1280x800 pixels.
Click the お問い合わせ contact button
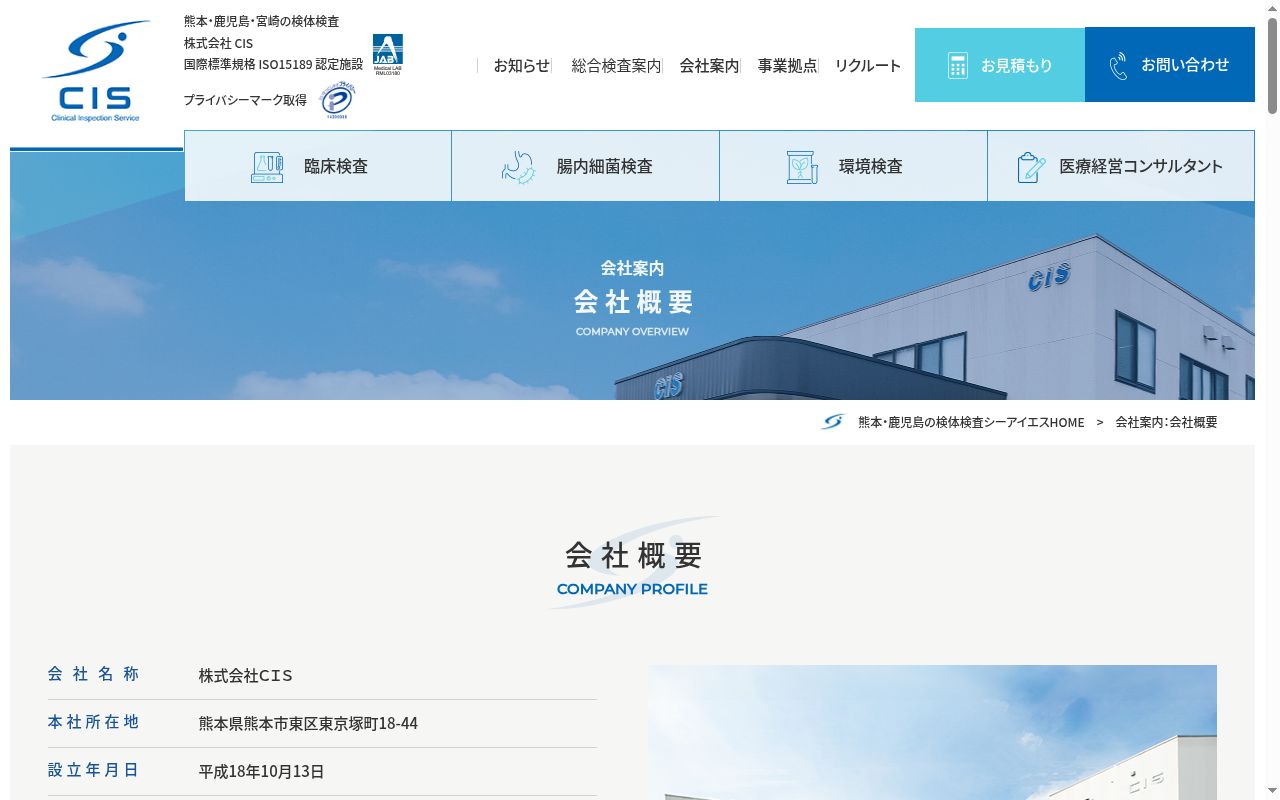[x=1170, y=65]
